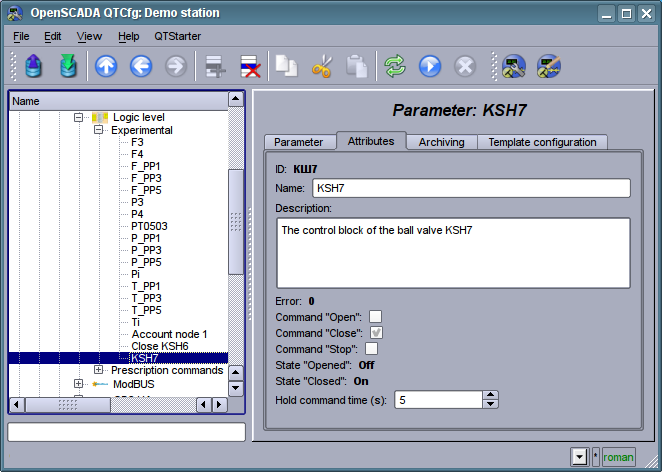This screenshot has width=662, height=472.
Task: Refresh the page with green arrows icon
Action: click(395, 66)
